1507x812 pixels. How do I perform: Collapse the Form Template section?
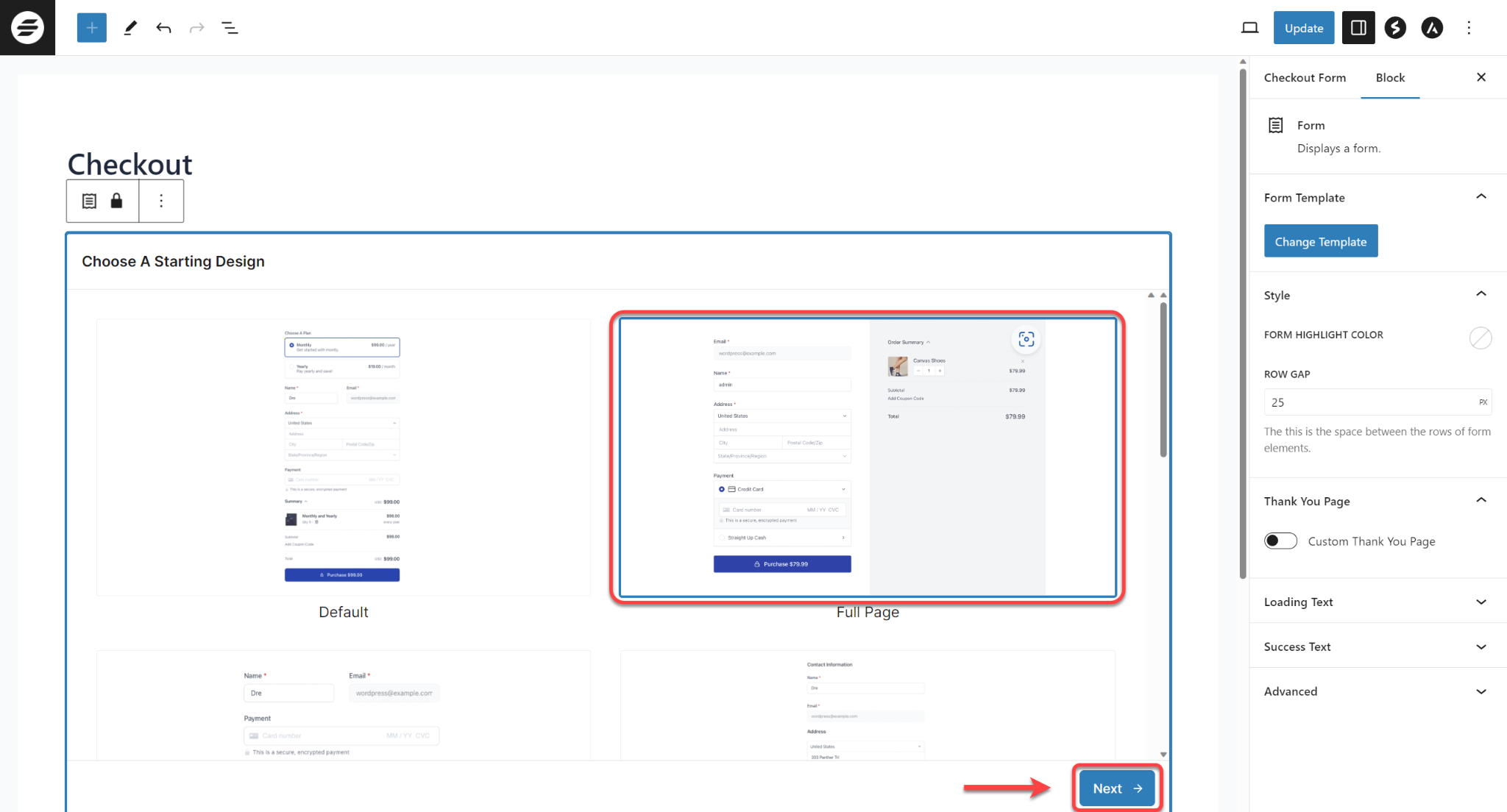(x=1481, y=196)
